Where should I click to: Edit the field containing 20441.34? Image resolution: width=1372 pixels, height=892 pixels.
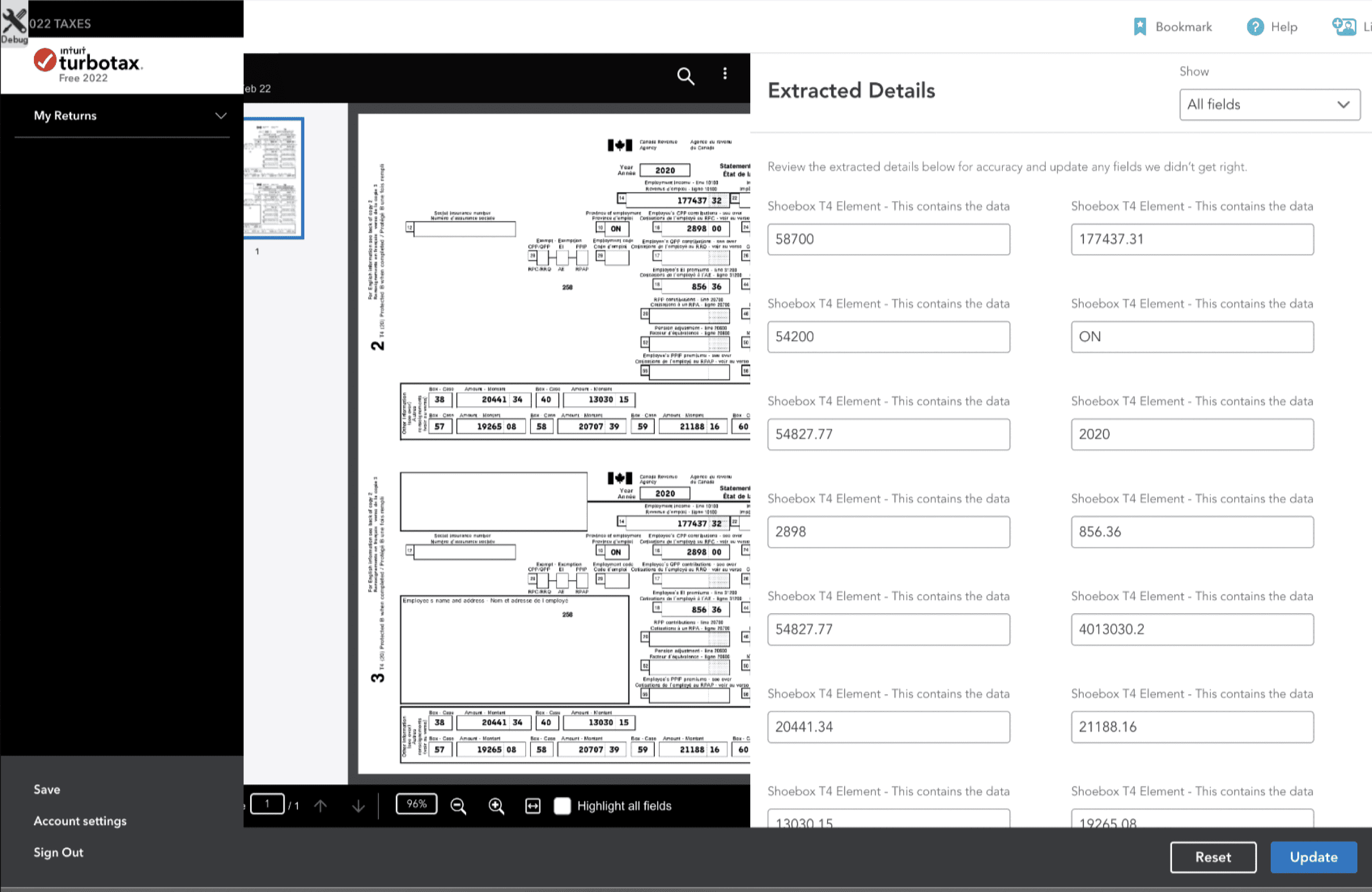point(889,726)
